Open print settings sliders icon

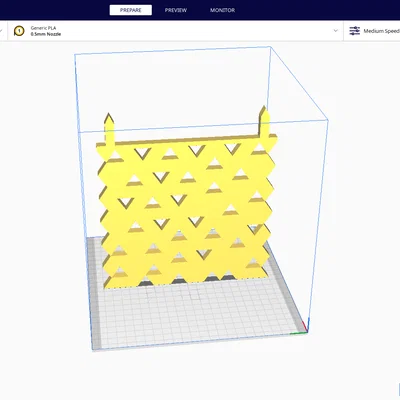pyautogui.click(x=354, y=31)
